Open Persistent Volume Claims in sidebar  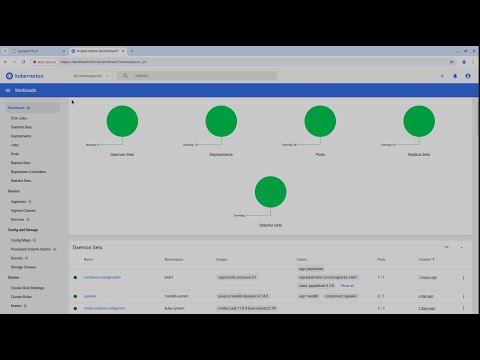tap(31, 249)
